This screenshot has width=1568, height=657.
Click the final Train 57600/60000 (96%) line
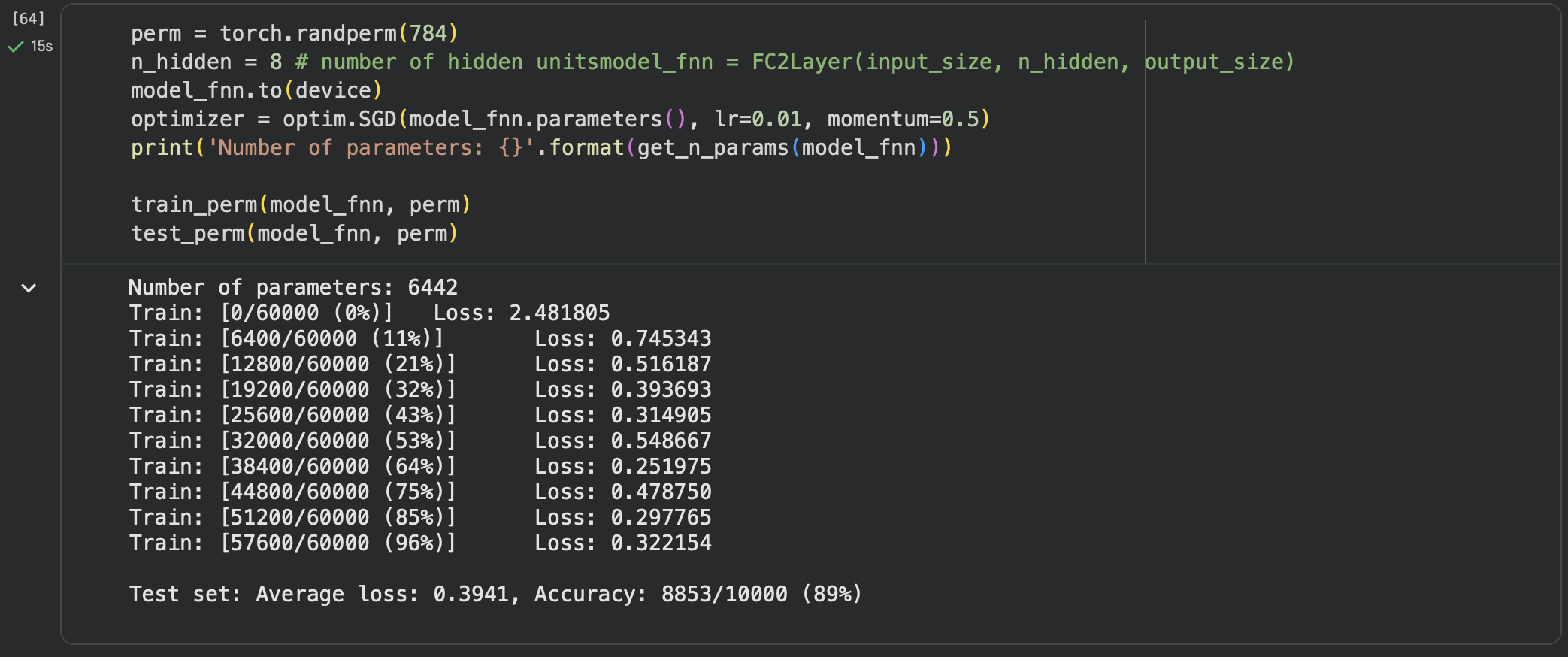(x=292, y=543)
